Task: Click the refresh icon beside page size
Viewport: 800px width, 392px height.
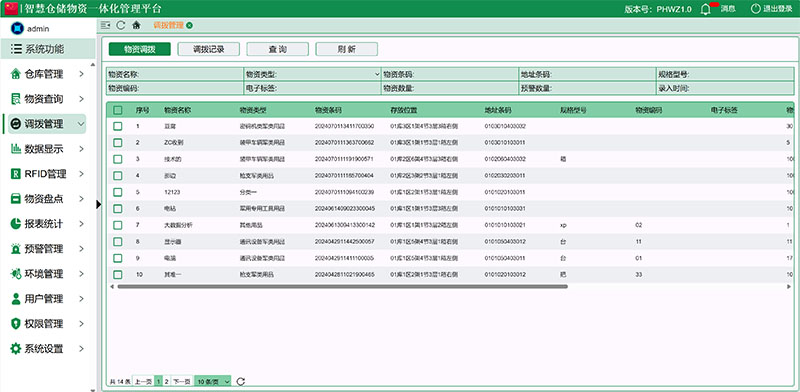Action: pos(241,381)
